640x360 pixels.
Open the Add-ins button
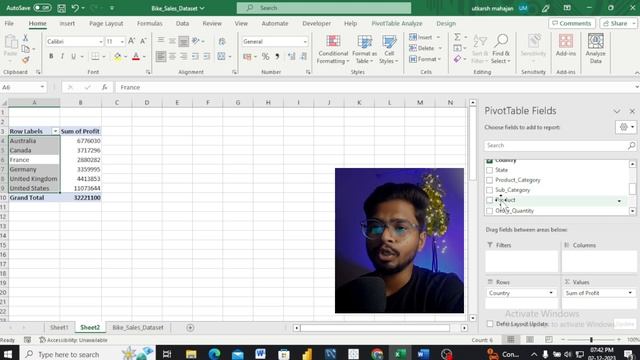[x=566, y=45]
